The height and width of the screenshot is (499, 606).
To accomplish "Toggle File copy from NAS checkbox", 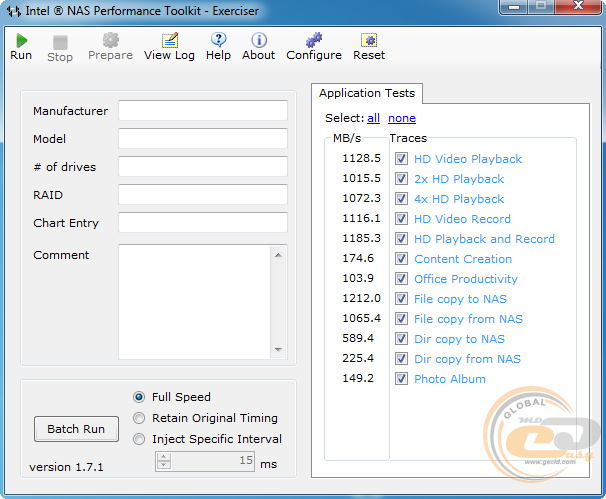I will [x=401, y=319].
